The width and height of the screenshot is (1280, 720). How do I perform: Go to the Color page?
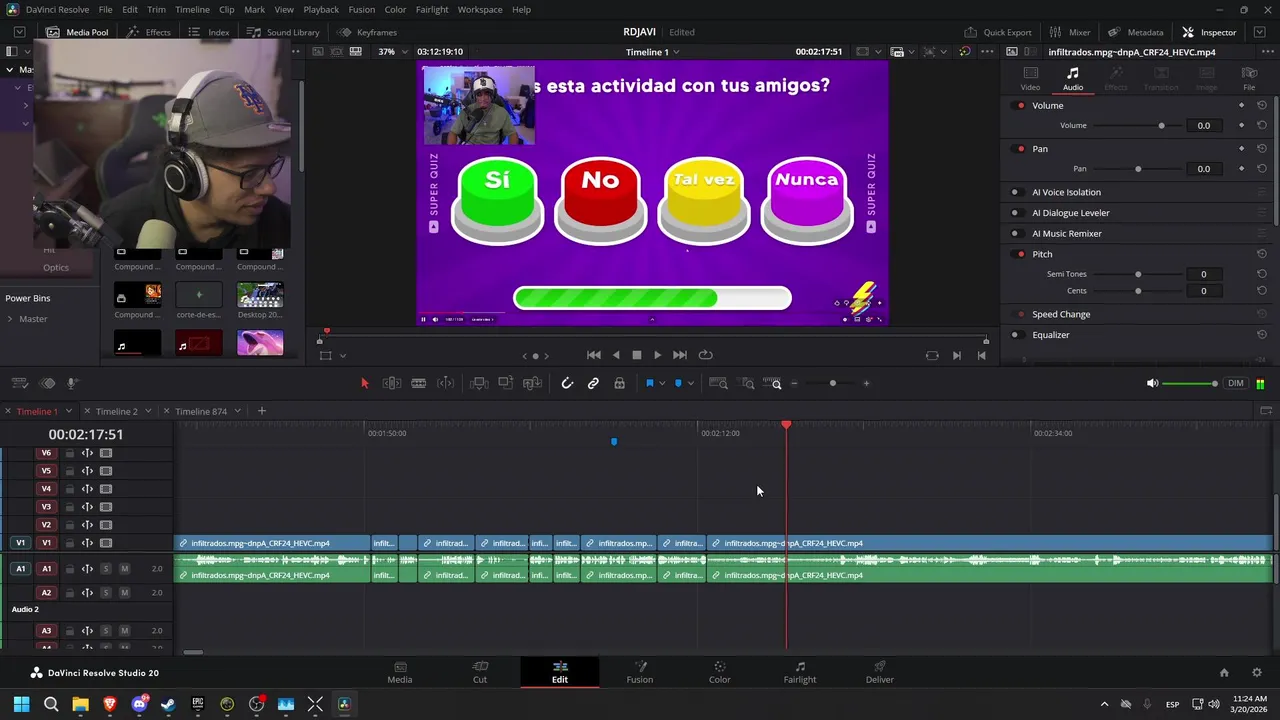pos(719,672)
